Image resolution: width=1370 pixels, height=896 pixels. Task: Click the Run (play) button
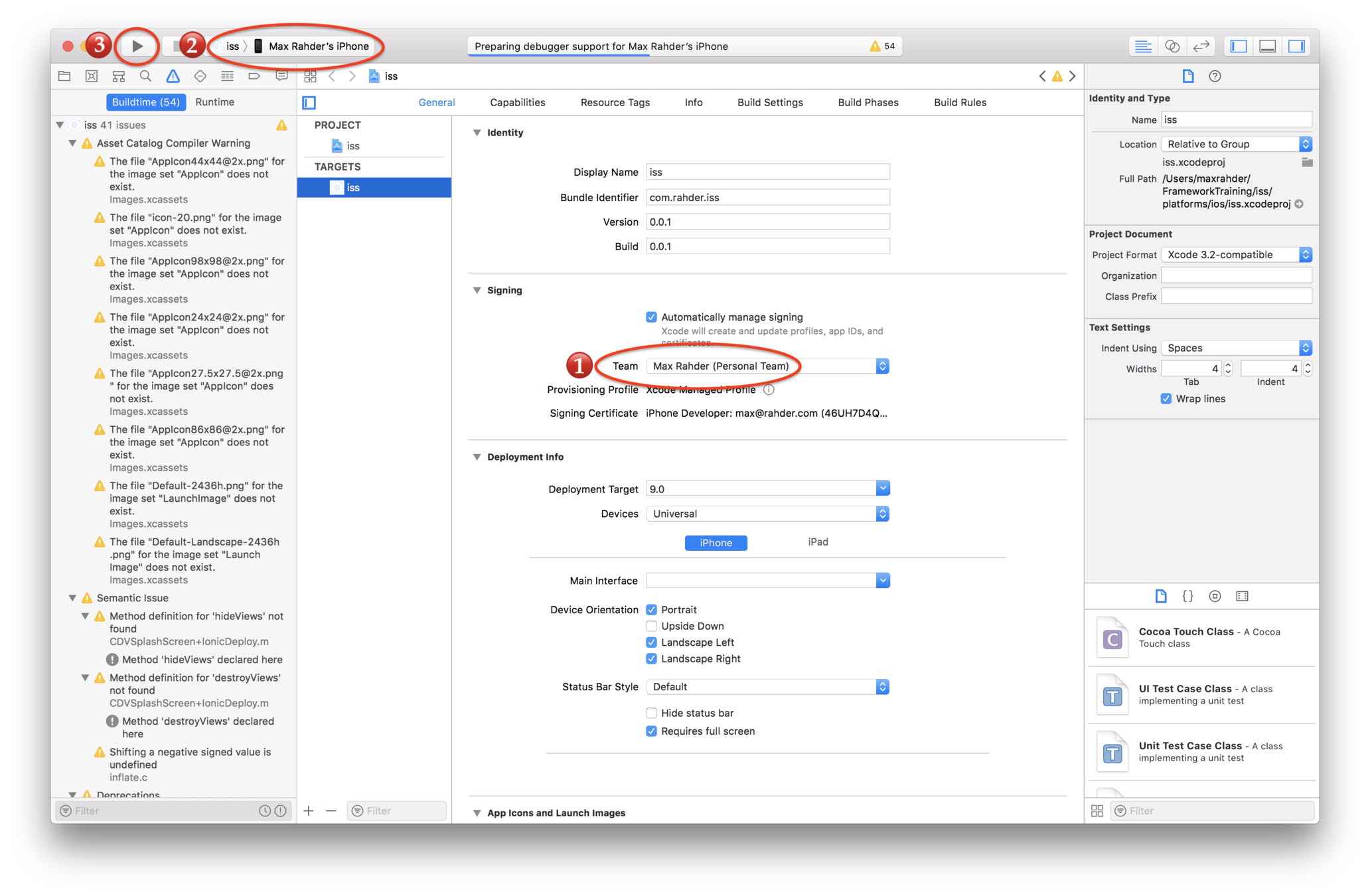coord(137,46)
